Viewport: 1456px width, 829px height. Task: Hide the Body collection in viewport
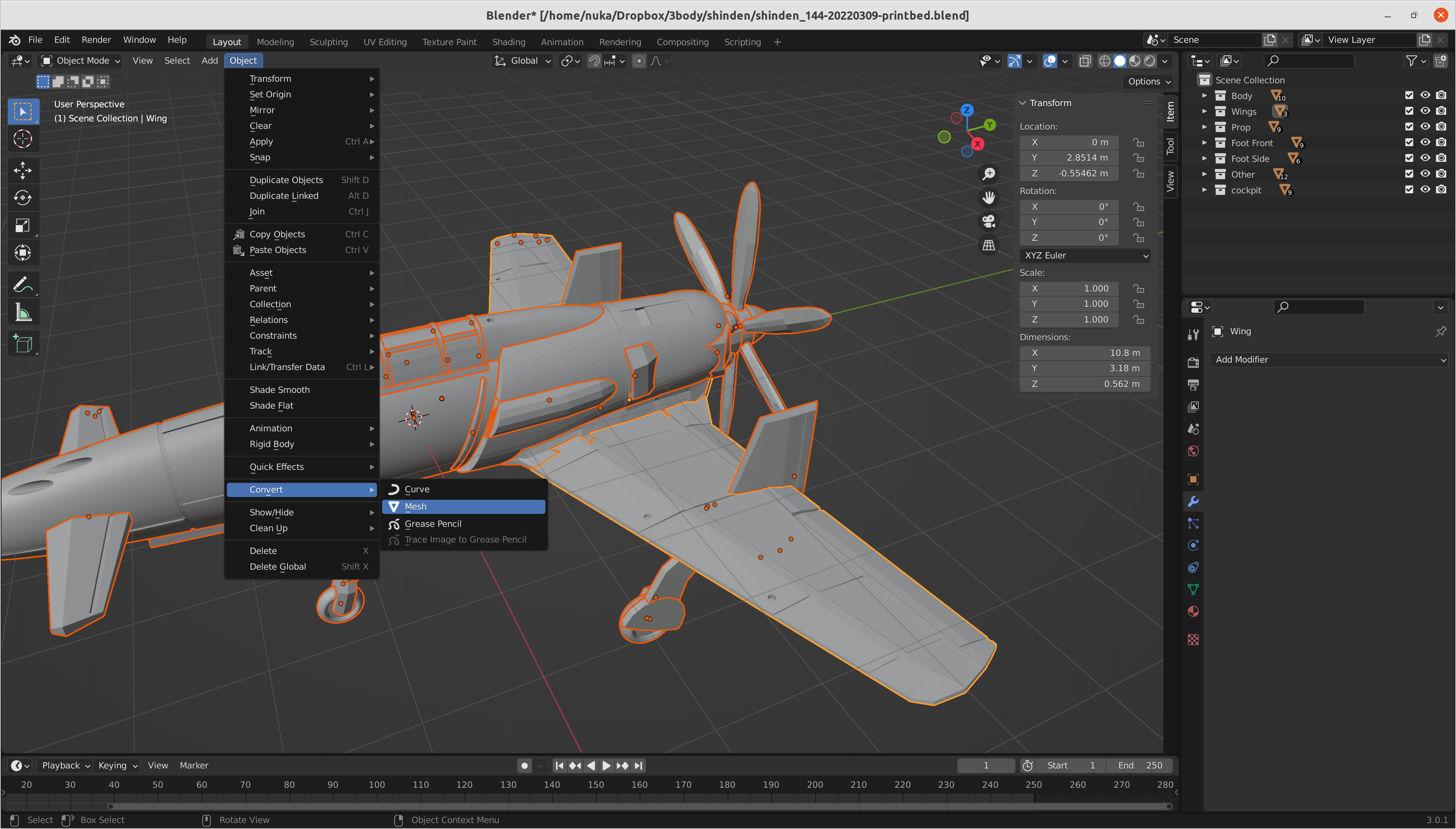coord(1425,95)
